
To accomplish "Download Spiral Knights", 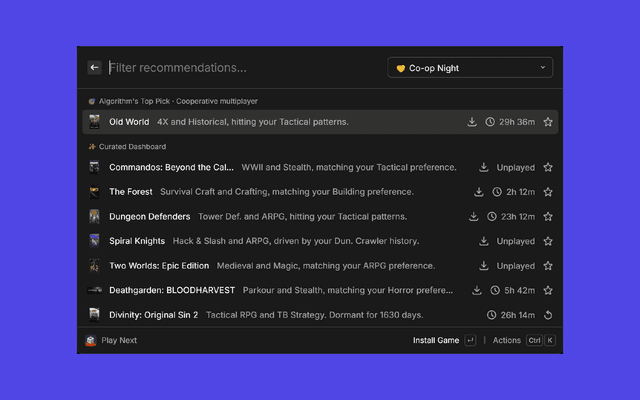I will [484, 241].
